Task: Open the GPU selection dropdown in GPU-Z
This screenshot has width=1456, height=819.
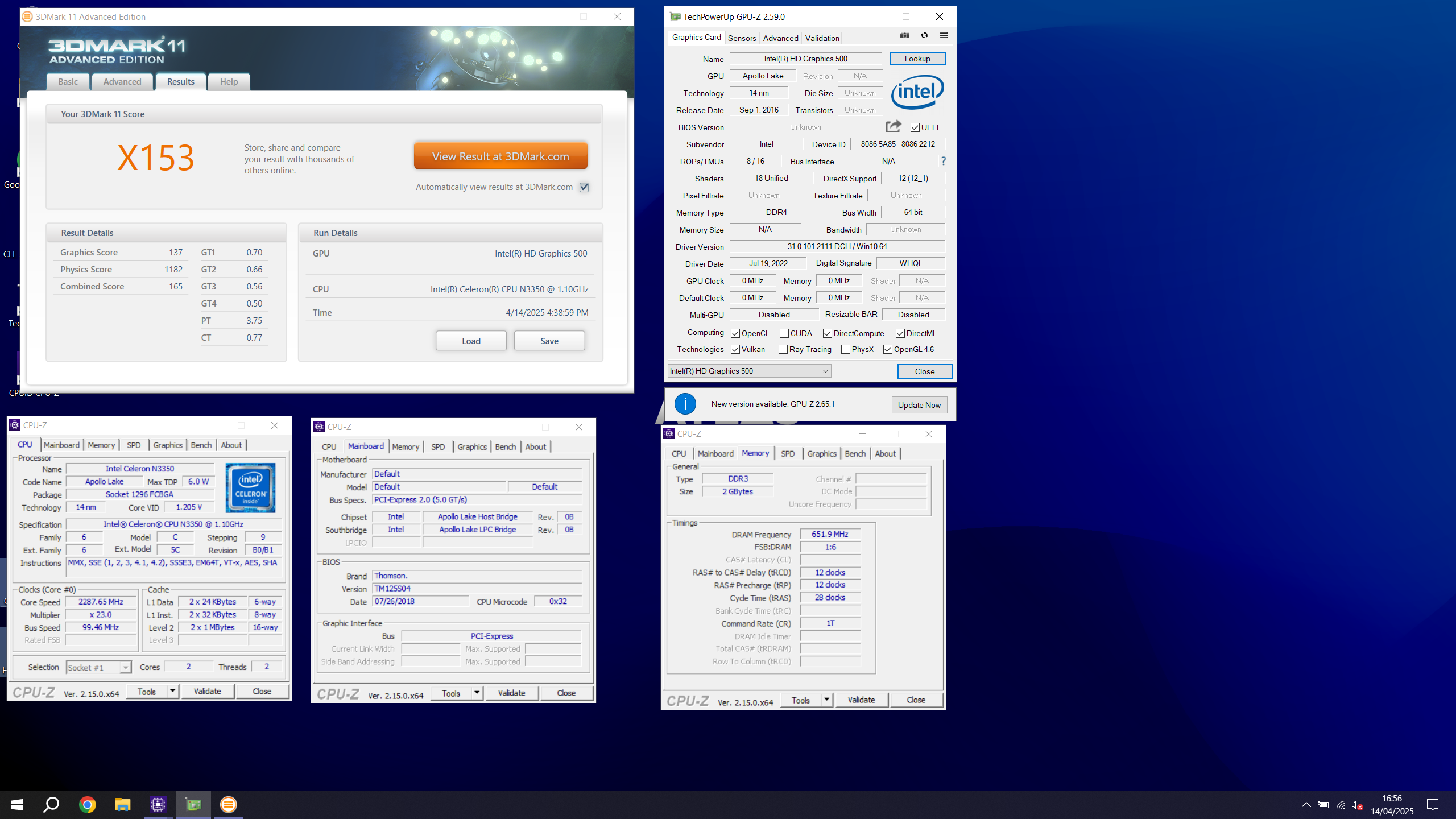Action: click(749, 371)
